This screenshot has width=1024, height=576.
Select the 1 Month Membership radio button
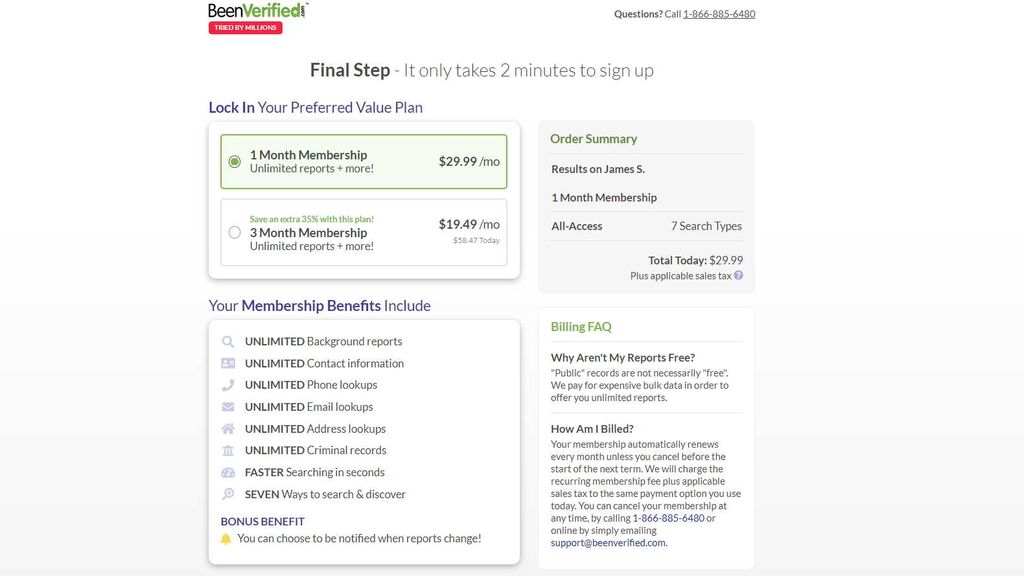pos(235,161)
